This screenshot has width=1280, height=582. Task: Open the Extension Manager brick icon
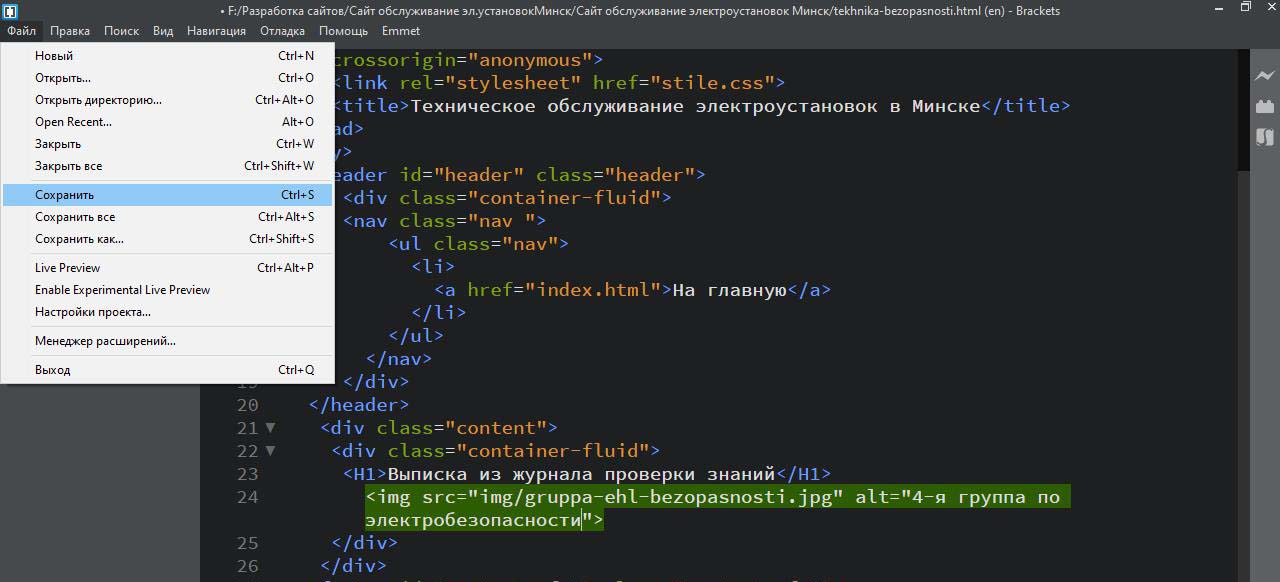coord(1264,106)
